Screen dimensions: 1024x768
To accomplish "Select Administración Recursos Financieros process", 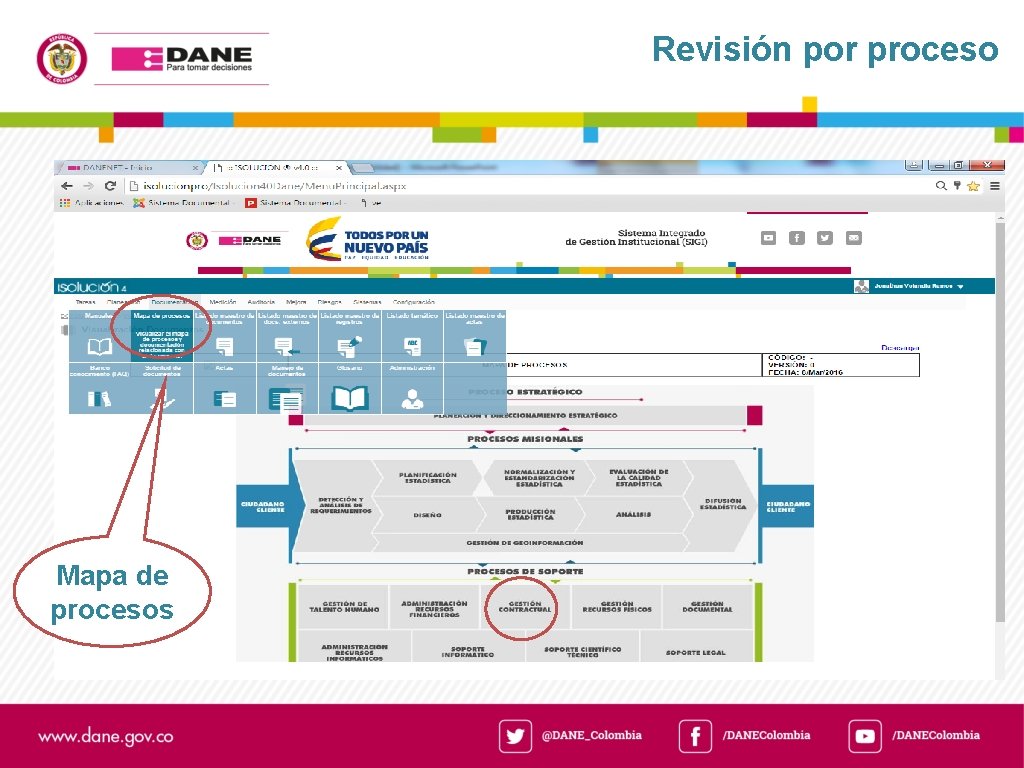I will pyautogui.click(x=434, y=608).
